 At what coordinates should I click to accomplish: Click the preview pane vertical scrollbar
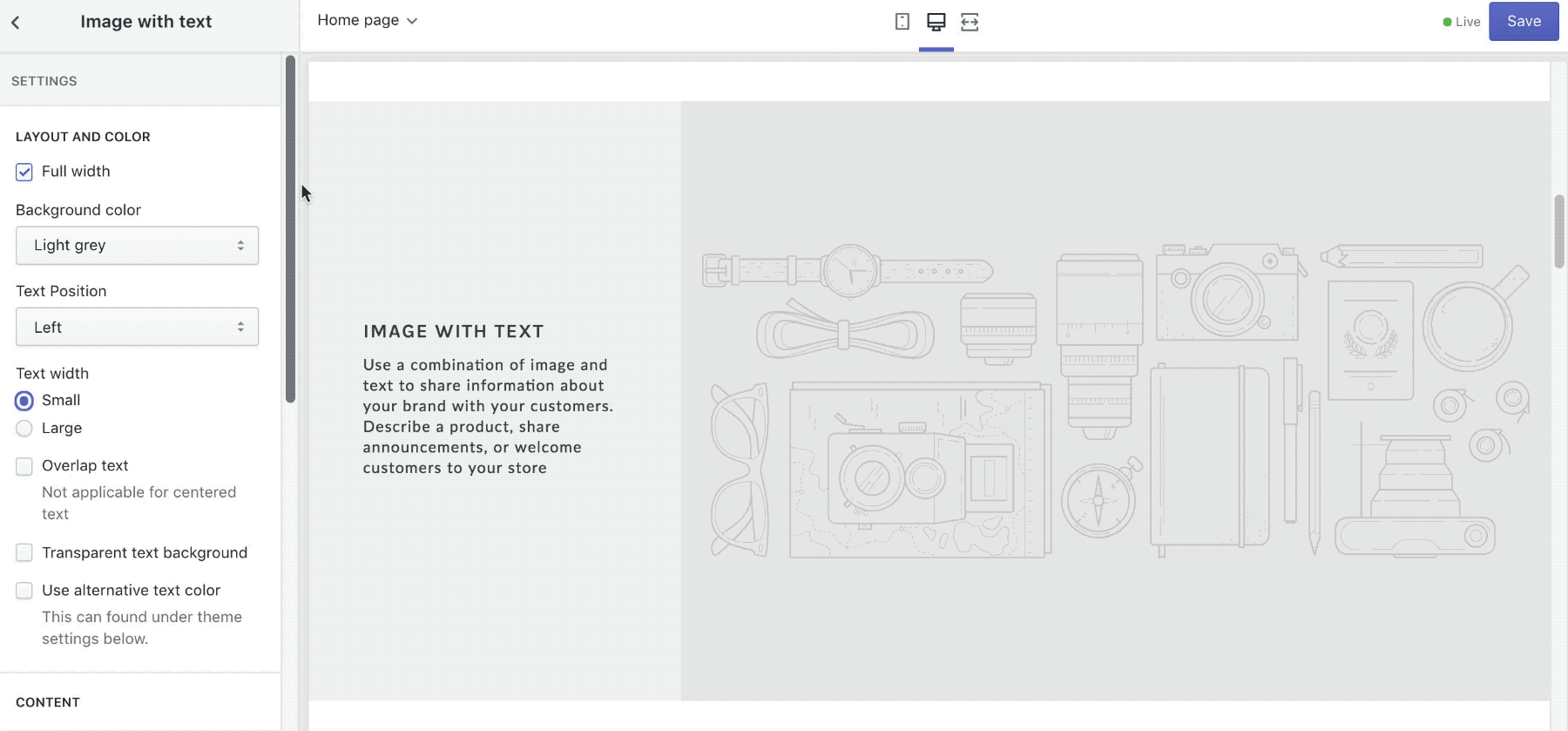point(1559,232)
